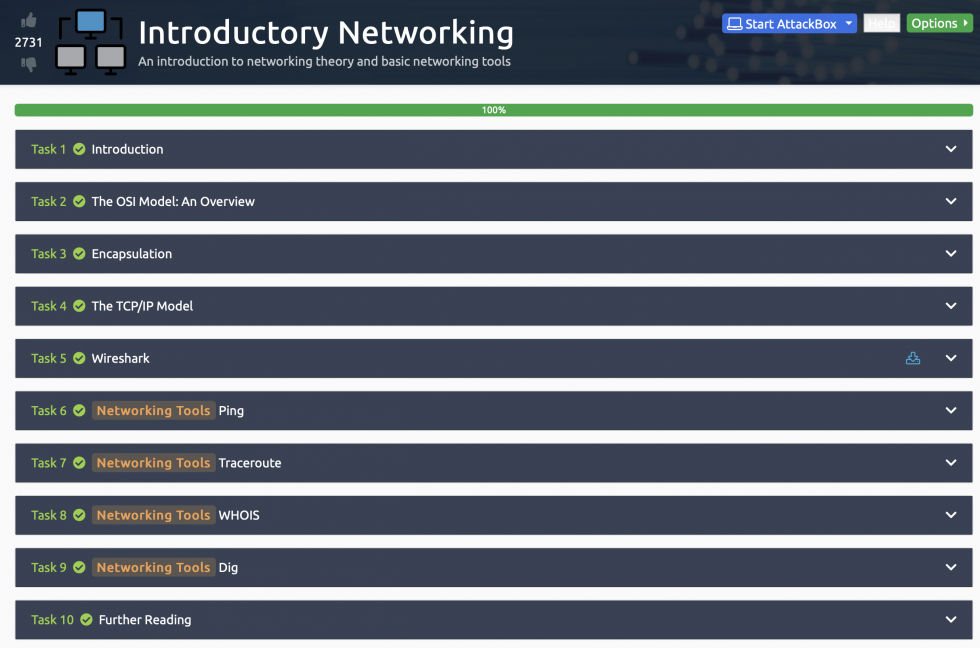Click the Encapsulation task title
The width and height of the screenshot is (980, 648).
[x=132, y=254]
